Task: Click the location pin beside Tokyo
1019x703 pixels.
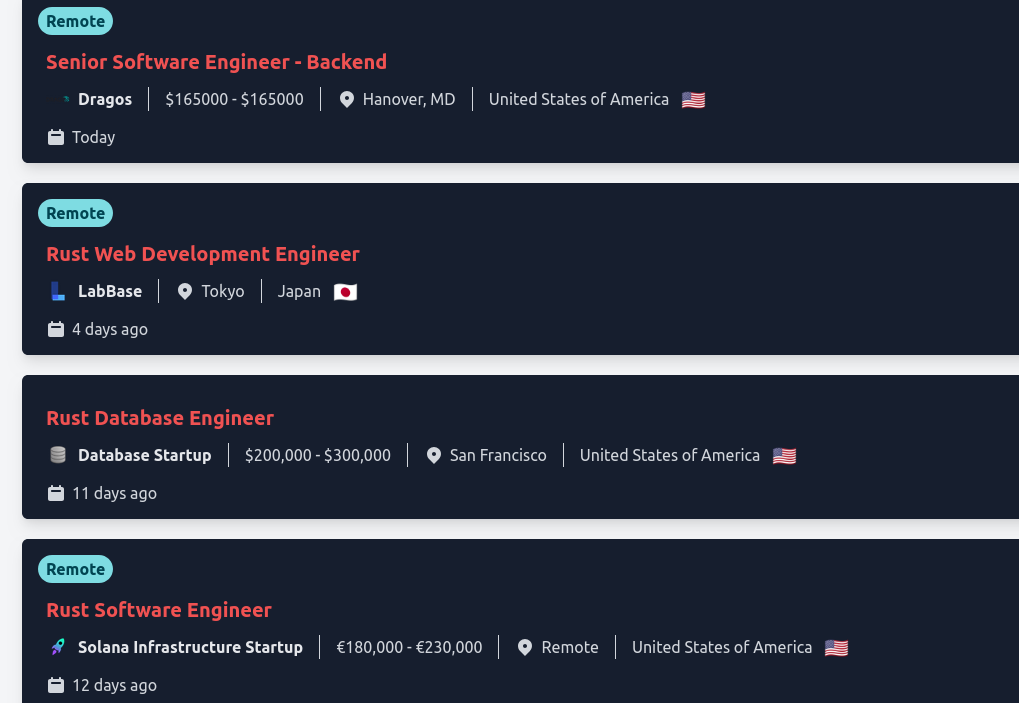Action: pos(185,291)
